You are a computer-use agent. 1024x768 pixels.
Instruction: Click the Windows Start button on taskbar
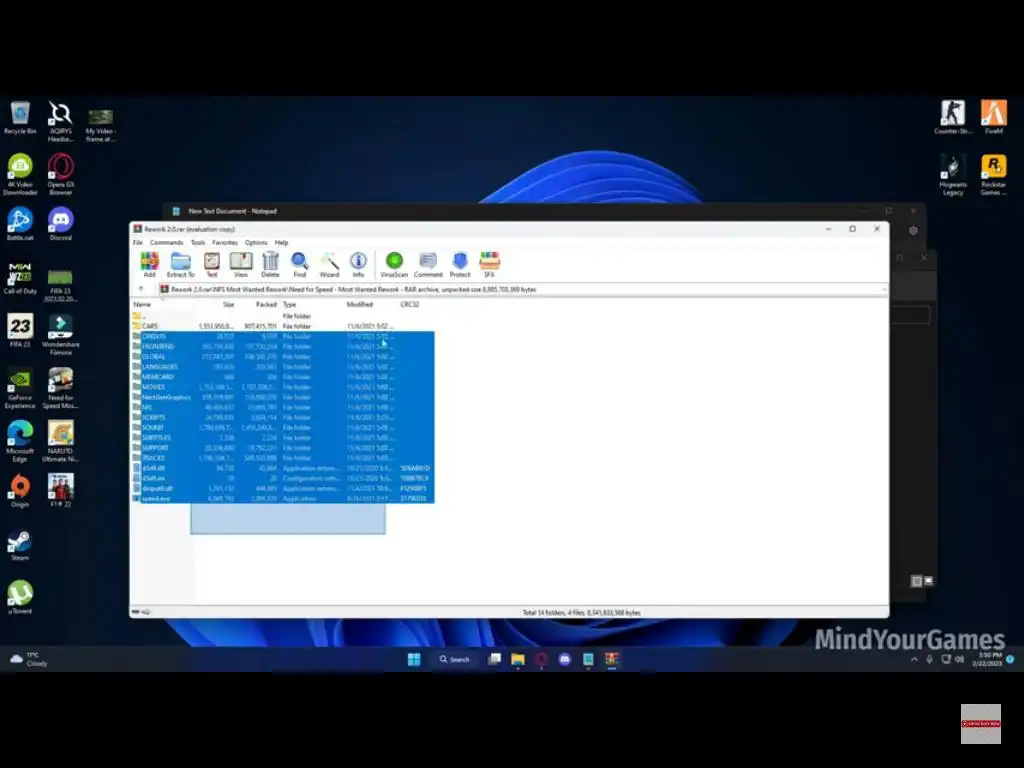point(414,659)
